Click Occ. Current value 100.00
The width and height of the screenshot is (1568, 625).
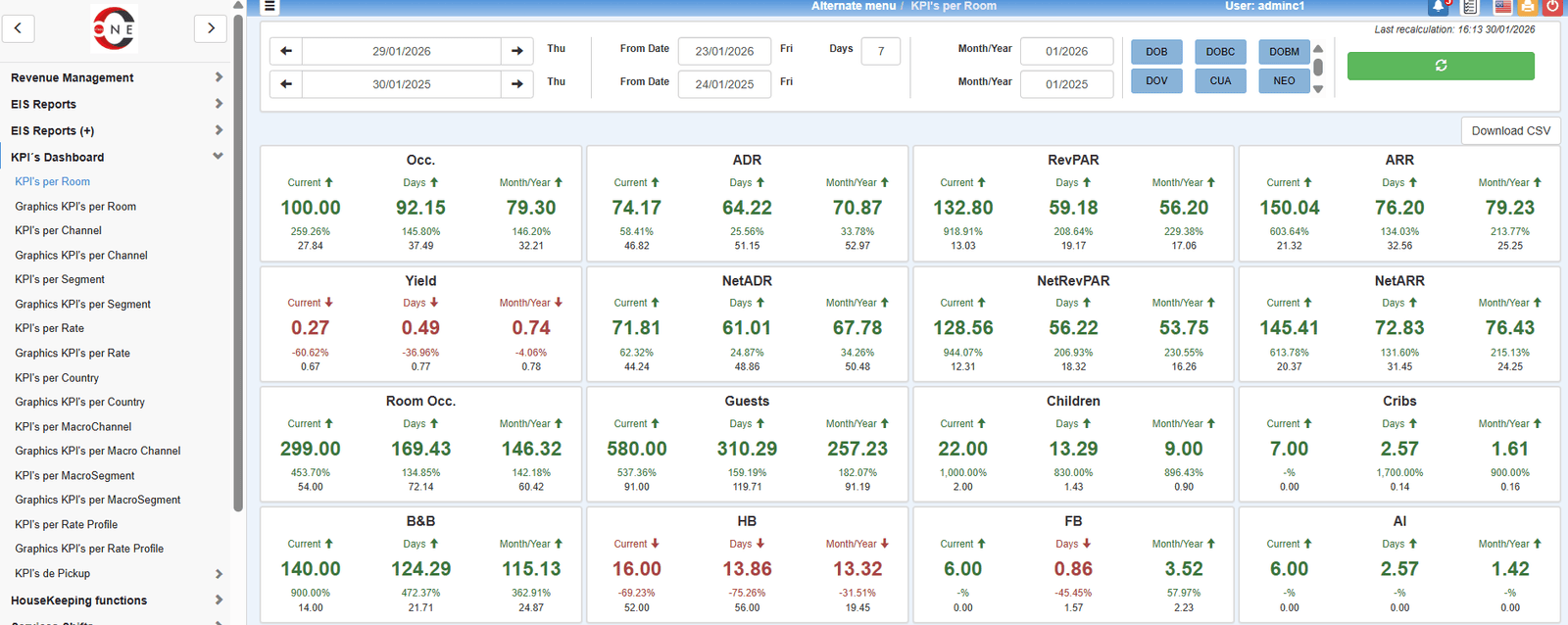point(311,208)
